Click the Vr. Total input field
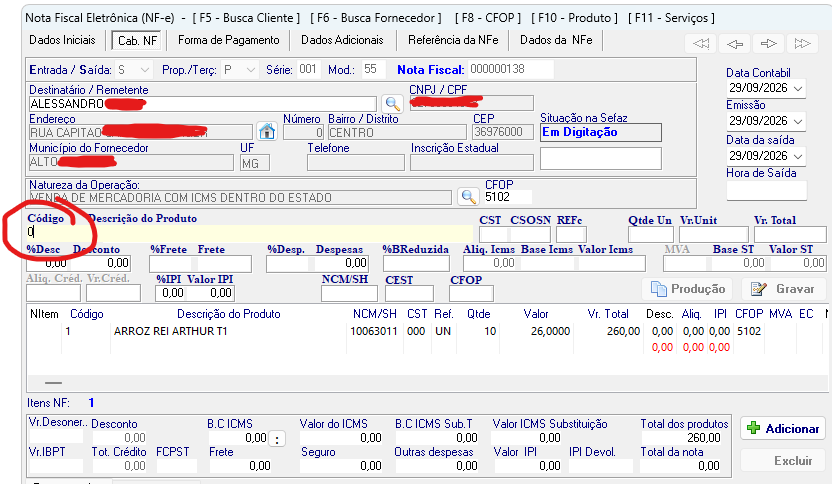Screen dimensions: 832x484 pos(790,234)
